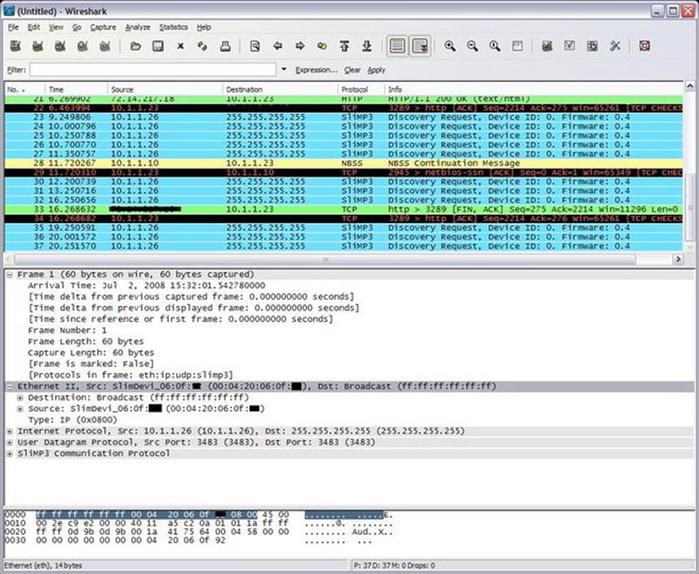The width and height of the screenshot is (699, 574).
Task: Select packet 28 NBSS Continuation Message
Action: pyautogui.click(x=344, y=164)
